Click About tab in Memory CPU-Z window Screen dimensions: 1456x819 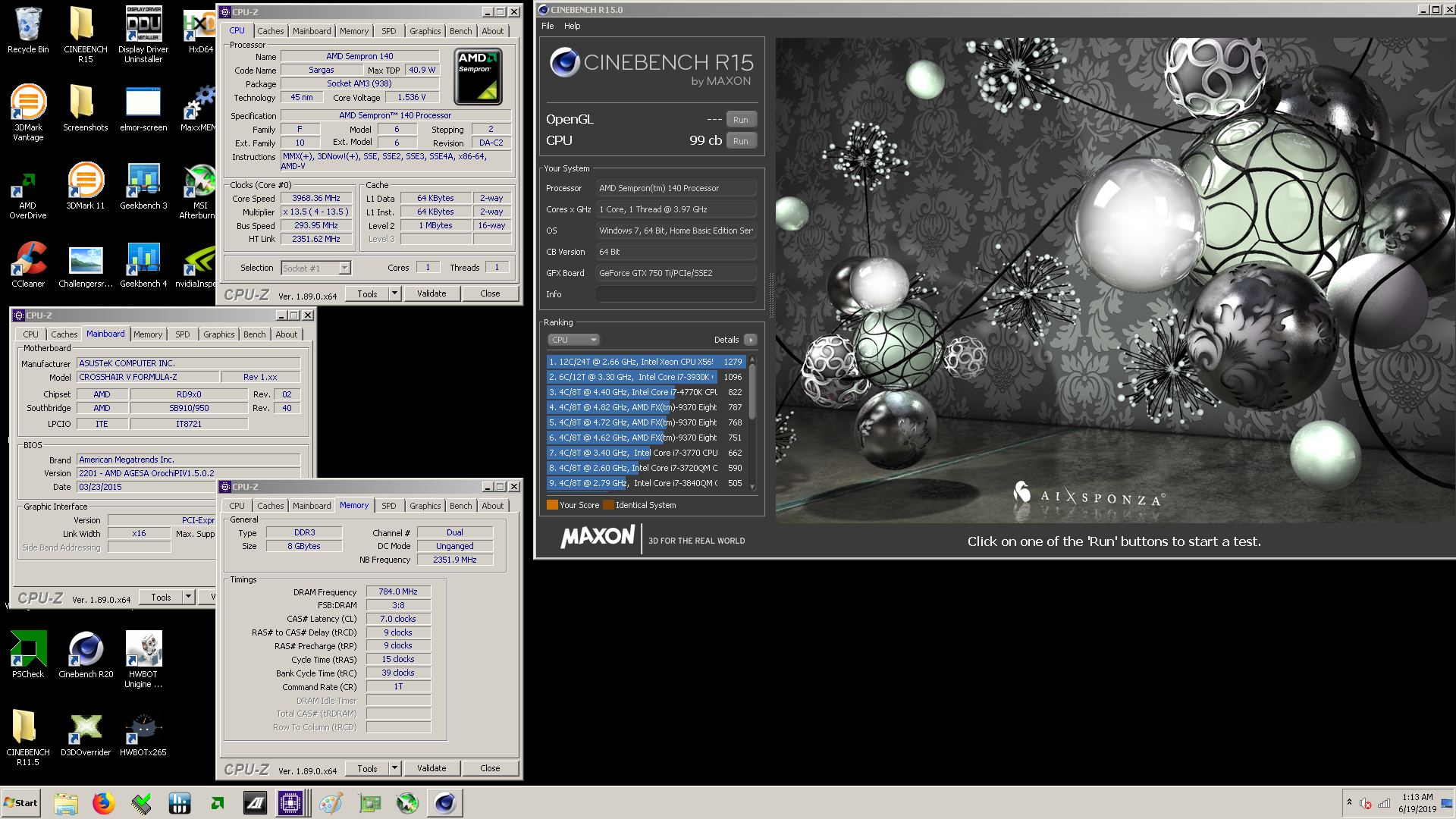pos(493,506)
